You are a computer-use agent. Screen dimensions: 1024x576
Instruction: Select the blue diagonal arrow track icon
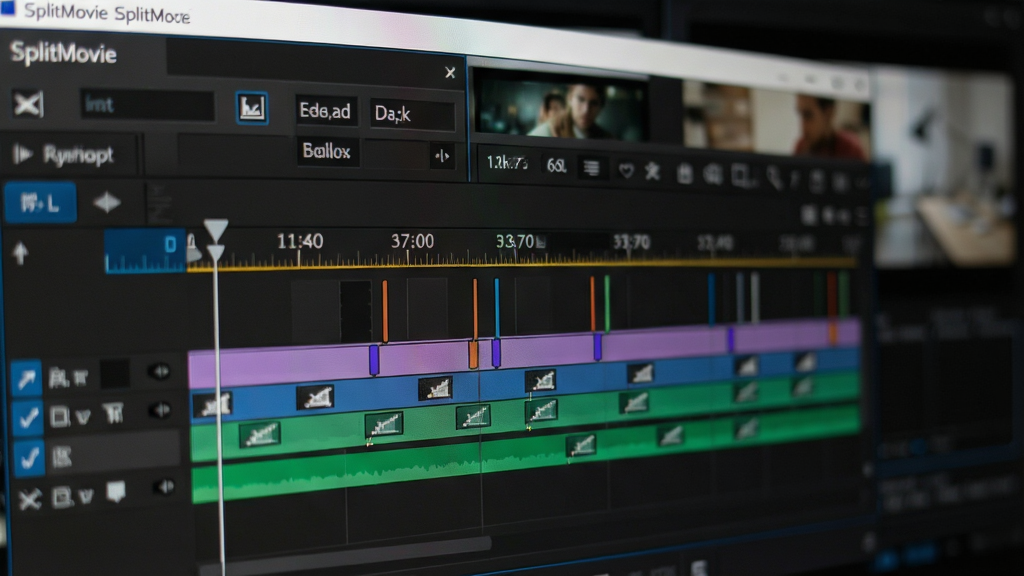point(26,378)
